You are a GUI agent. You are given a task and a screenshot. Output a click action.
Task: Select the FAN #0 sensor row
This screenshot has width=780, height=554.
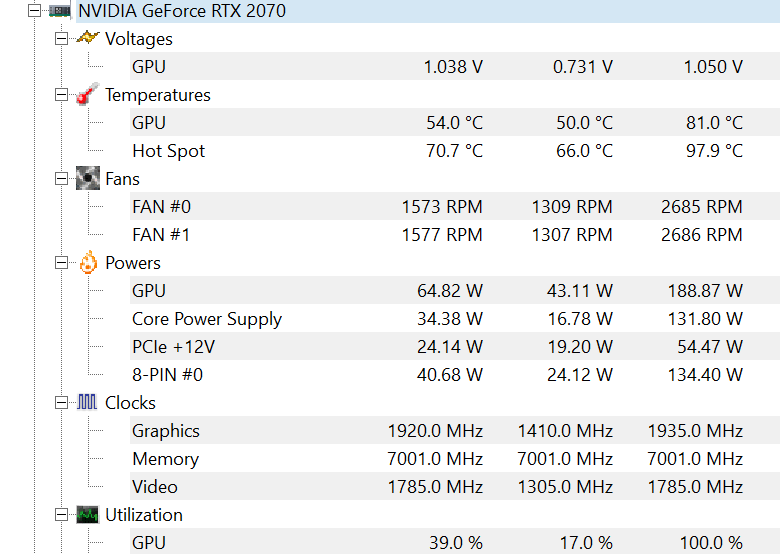[x=455, y=206]
